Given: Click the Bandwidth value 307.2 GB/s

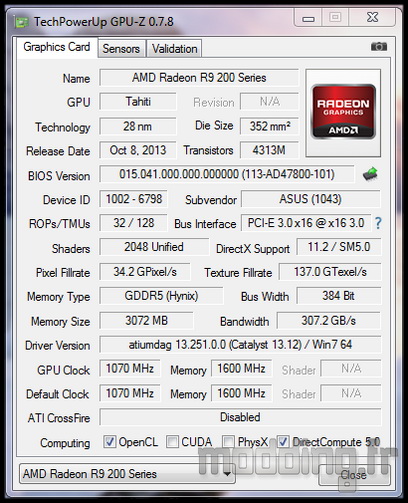Looking at the screenshot, I should pyautogui.click(x=329, y=321).
